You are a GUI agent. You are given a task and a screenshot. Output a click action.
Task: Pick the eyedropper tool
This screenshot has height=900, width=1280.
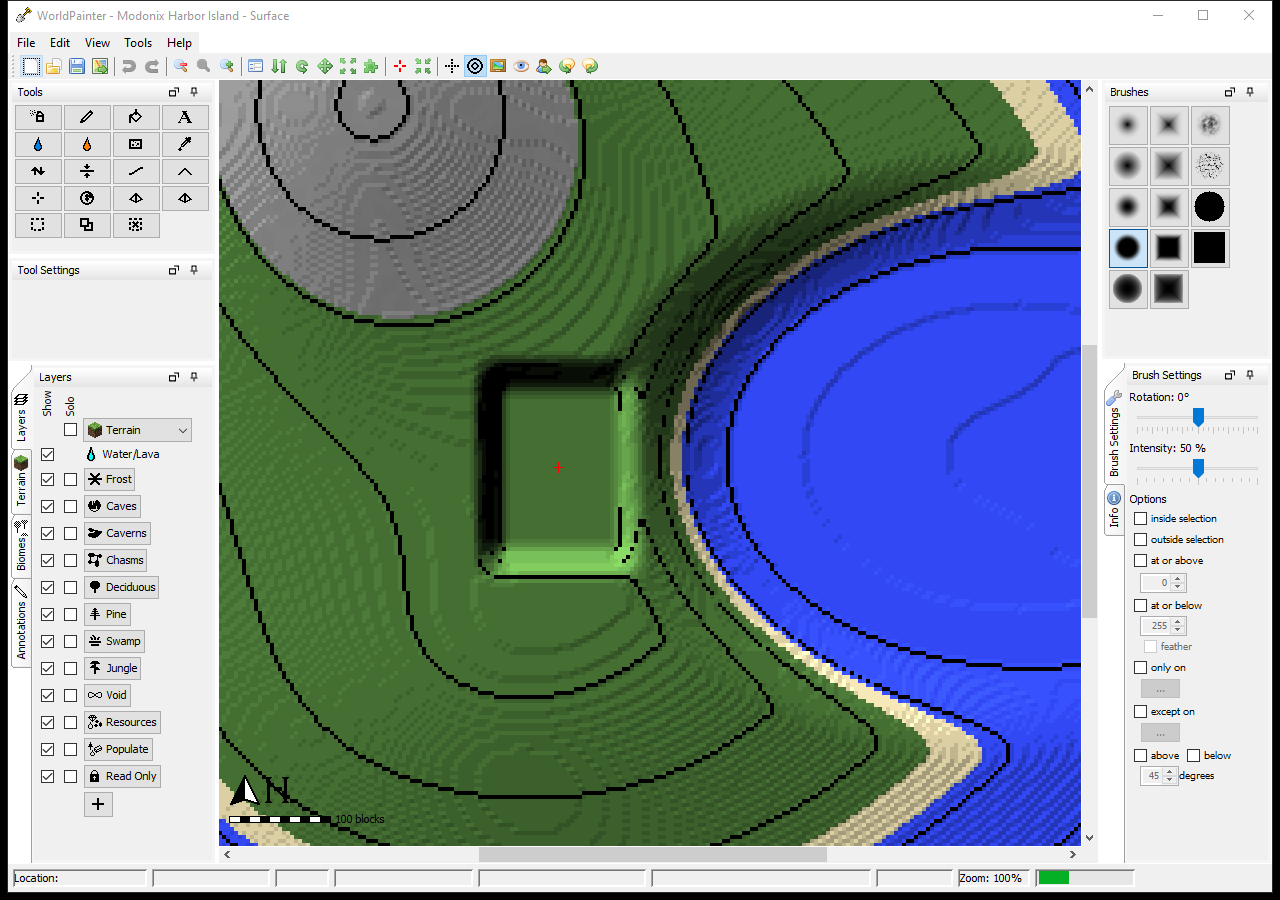pos(185,144)
